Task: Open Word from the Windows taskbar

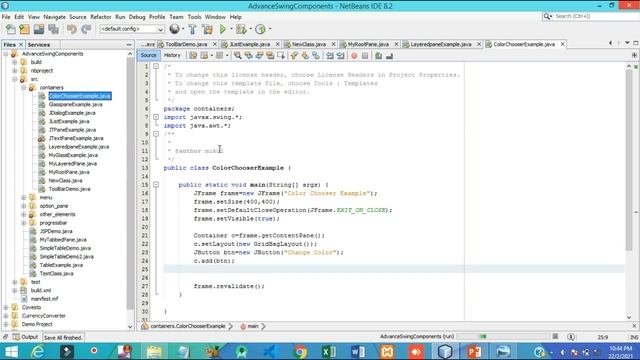Action: 358,351
